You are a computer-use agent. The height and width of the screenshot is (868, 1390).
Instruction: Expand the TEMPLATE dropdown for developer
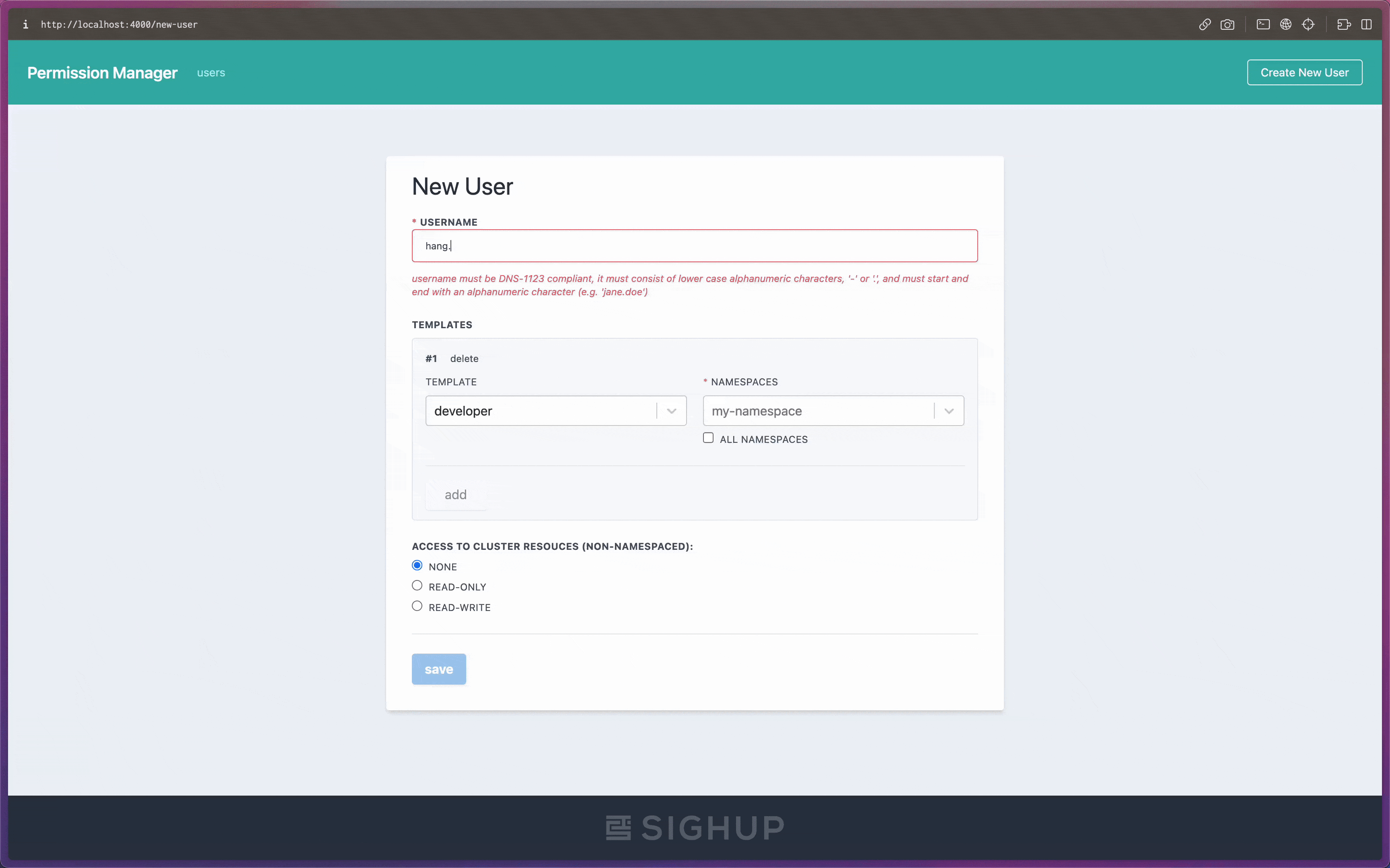[x=671, y=411]
